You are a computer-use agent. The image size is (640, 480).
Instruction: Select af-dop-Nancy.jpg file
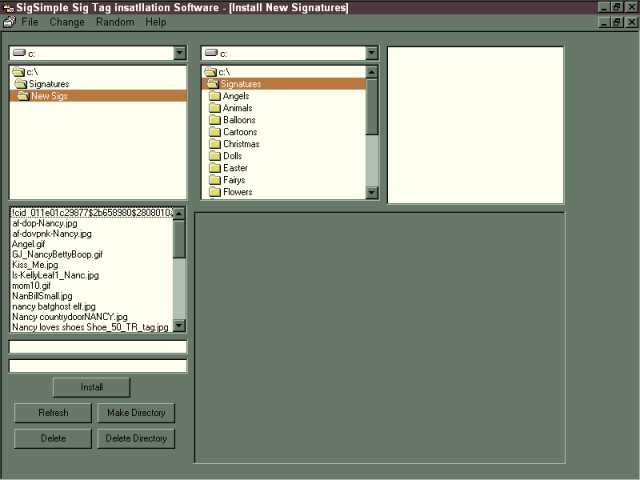click(x=45, y=224)
